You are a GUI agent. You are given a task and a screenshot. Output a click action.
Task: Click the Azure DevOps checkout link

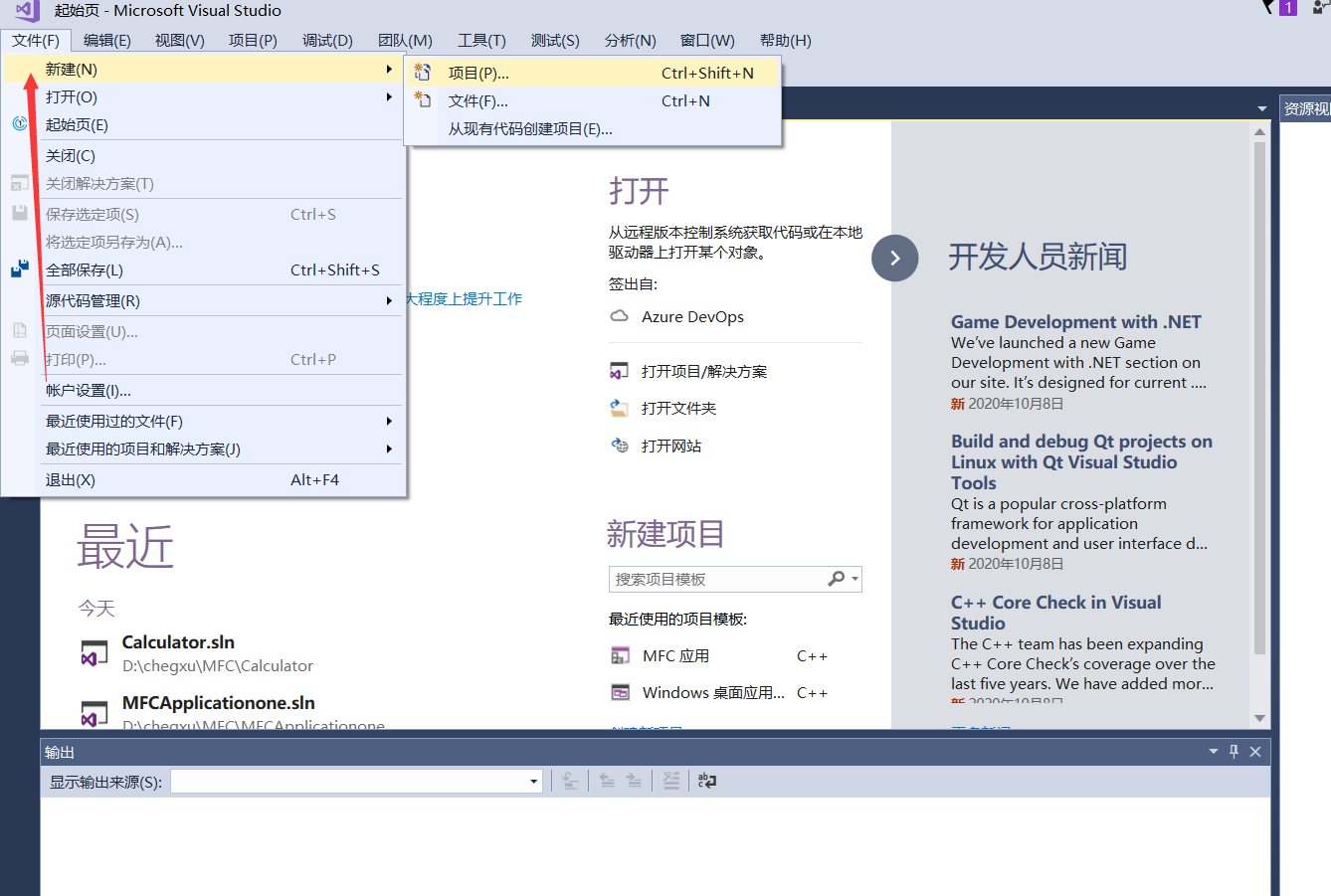click(692, 316)
